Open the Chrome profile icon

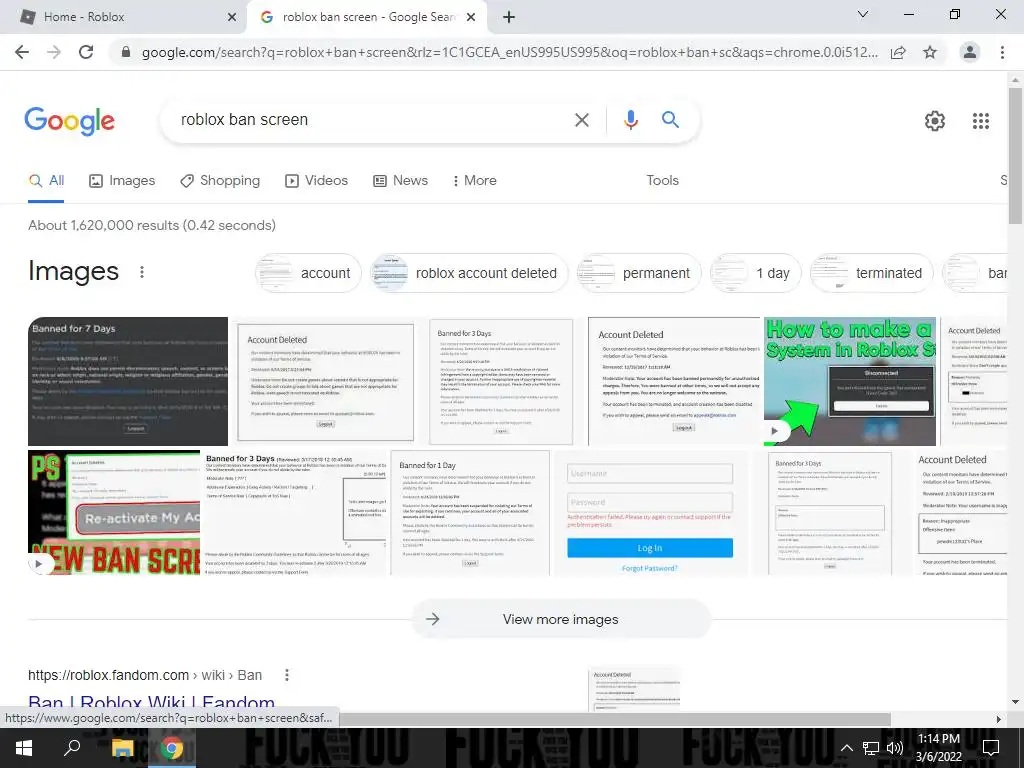pyautogui.click(x=970, y=52)
